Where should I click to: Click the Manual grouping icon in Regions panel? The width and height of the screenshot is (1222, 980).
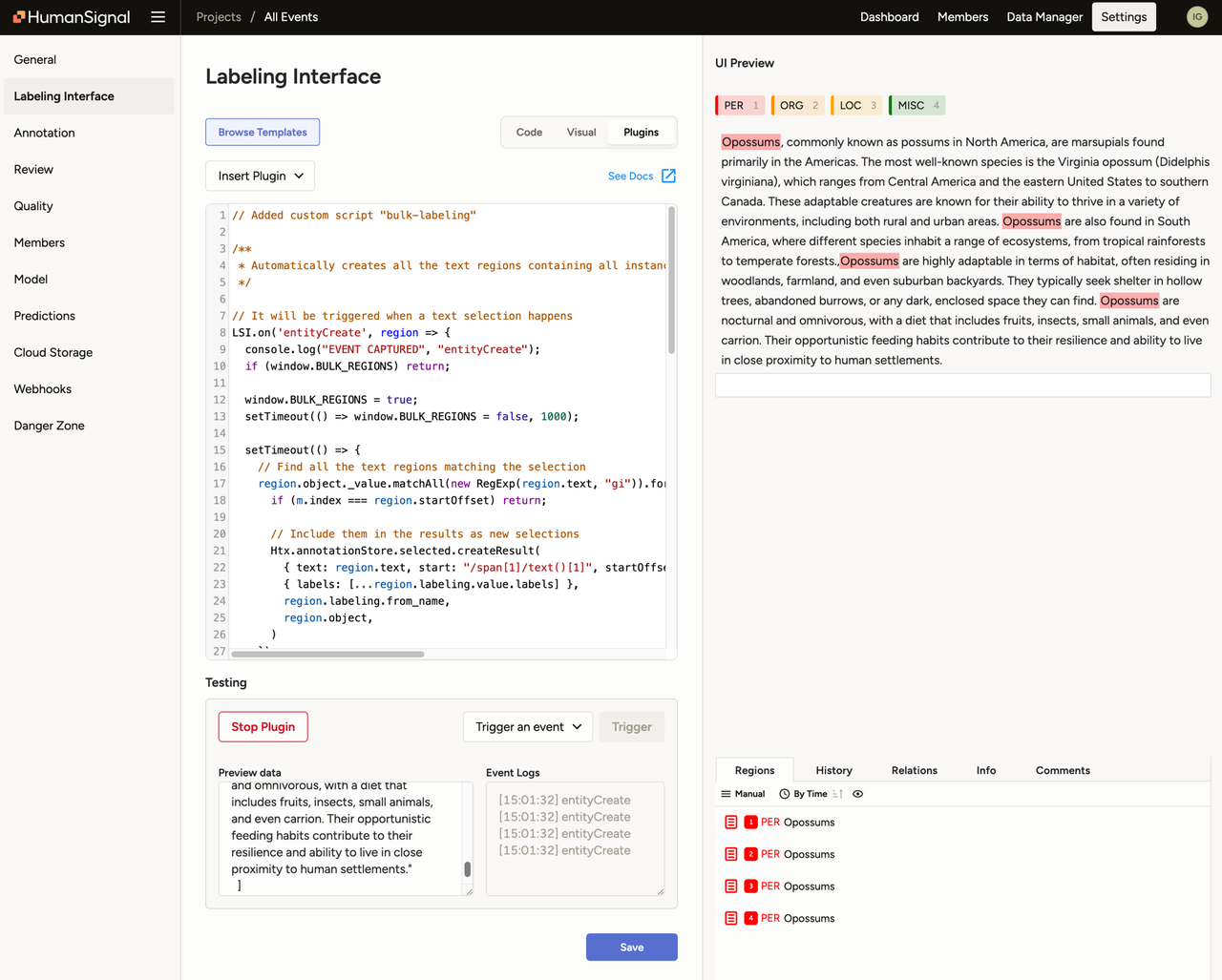[726, 794]
